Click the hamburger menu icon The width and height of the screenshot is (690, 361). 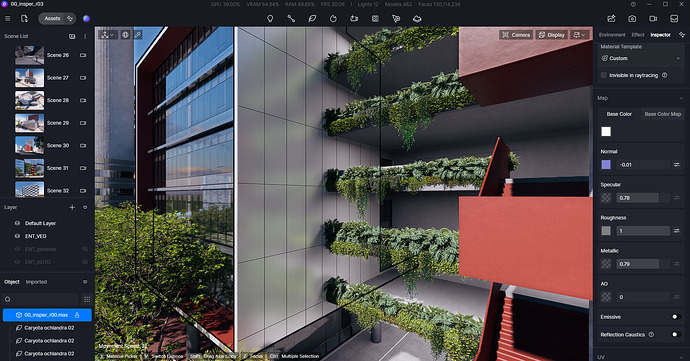tap(7, 18)
